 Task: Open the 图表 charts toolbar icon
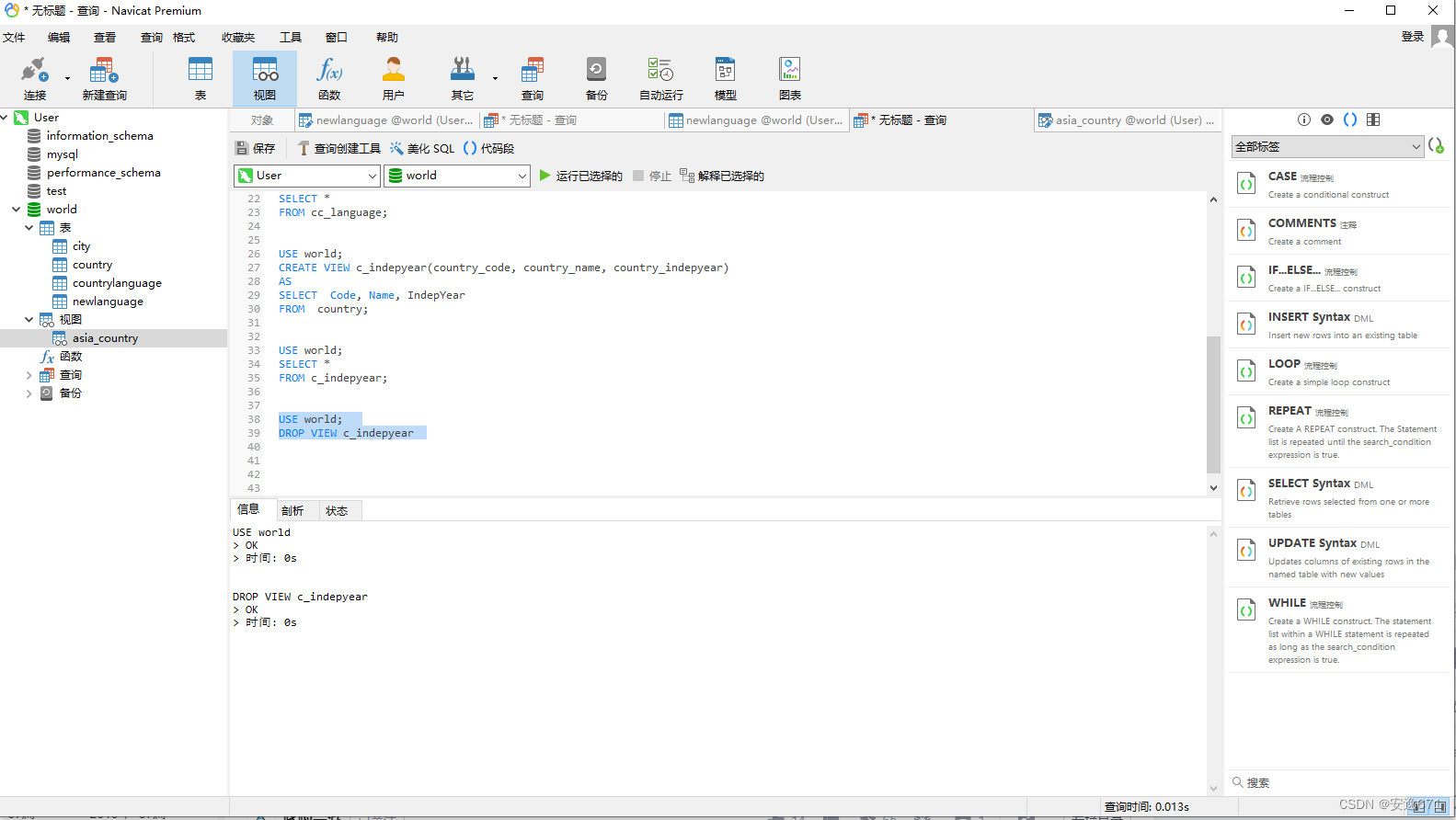click(790, 78)
